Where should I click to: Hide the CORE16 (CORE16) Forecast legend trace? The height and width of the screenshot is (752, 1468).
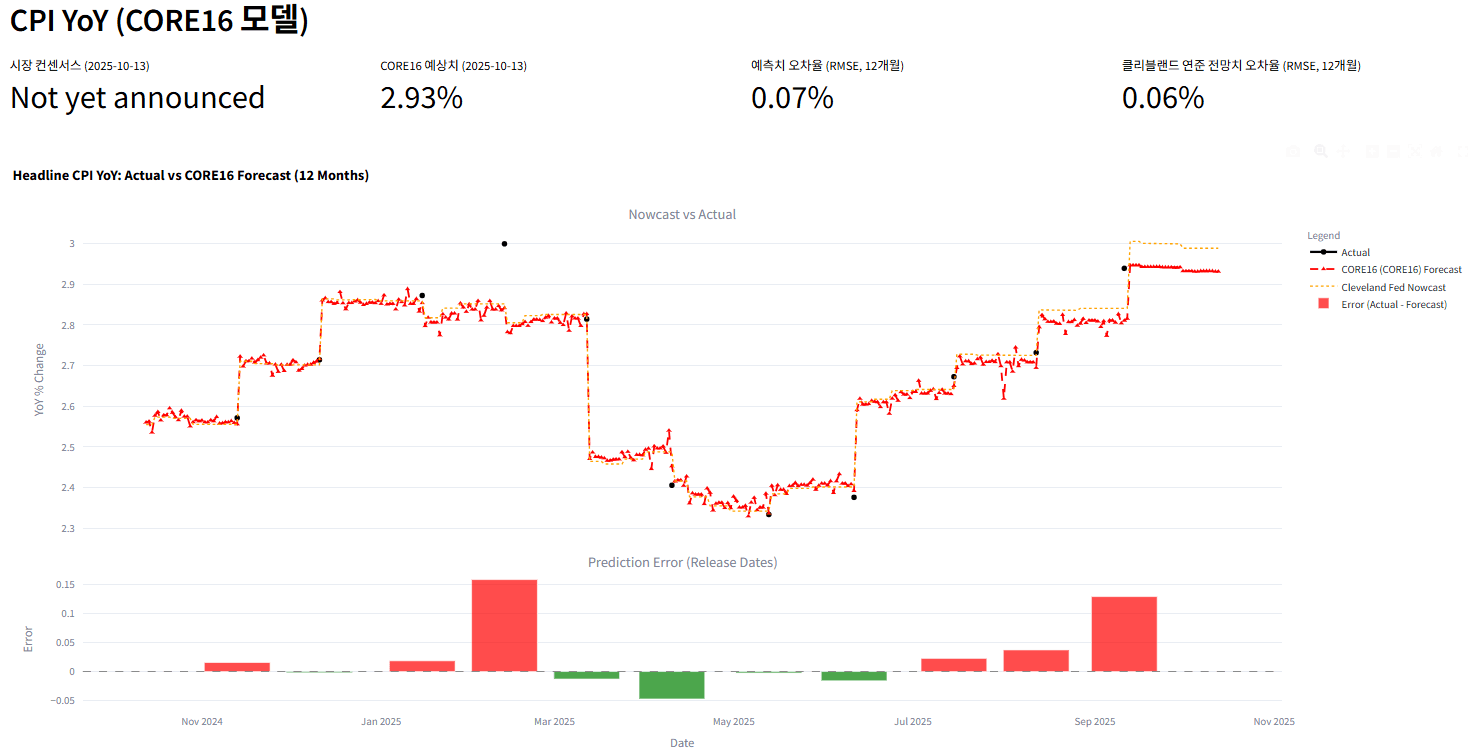[x=1400, y=270]
